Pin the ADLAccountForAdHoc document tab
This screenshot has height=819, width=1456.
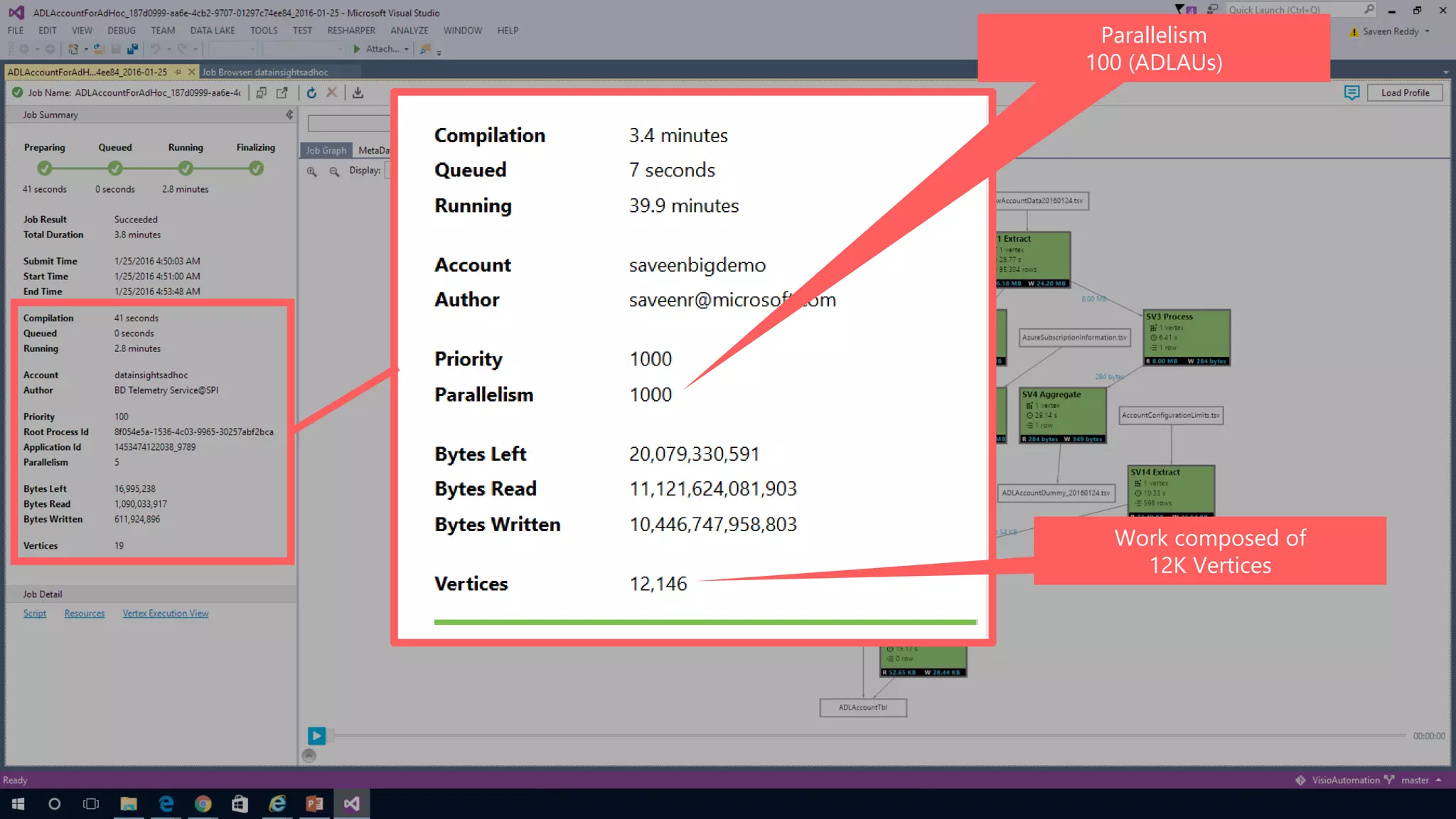tap(178, 72)
